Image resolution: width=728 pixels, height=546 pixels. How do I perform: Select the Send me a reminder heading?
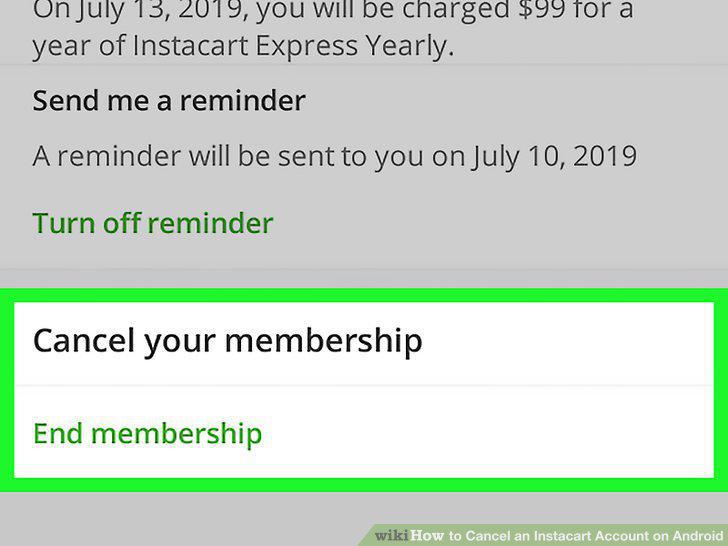169,100
